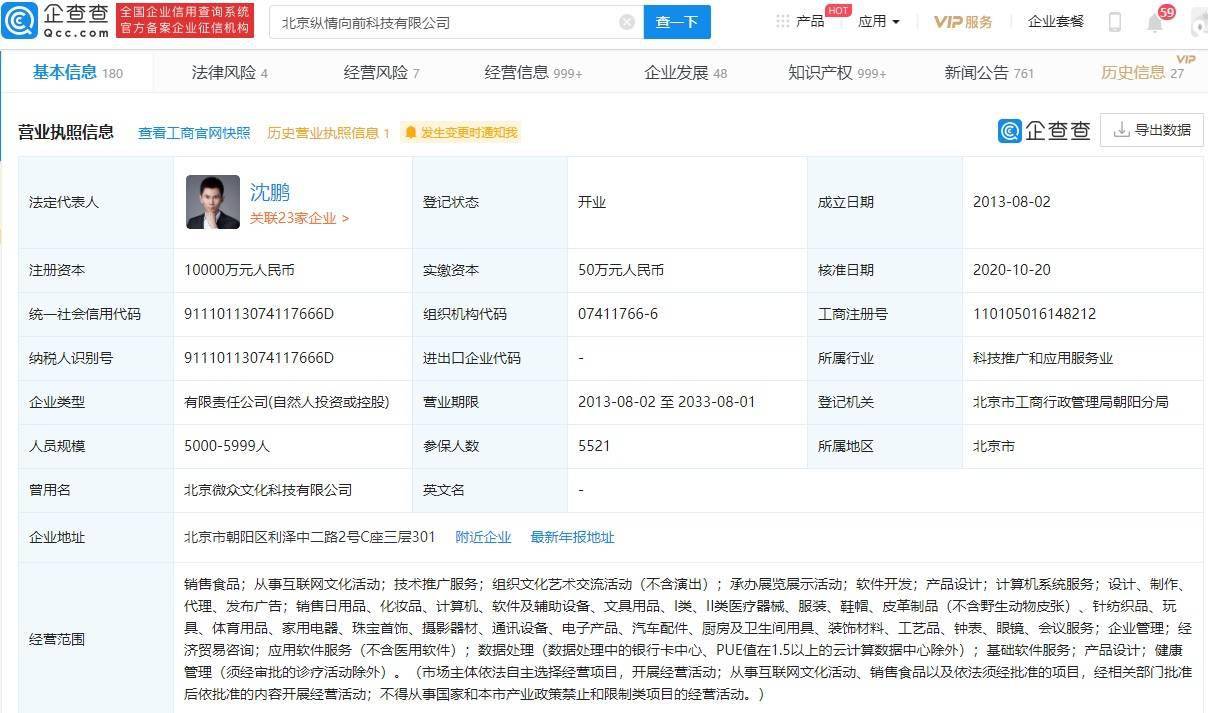The height and width of the screenshot is (713, 1208).
Task: Switch to 法律风险 tab
Action: pos(229,72)
